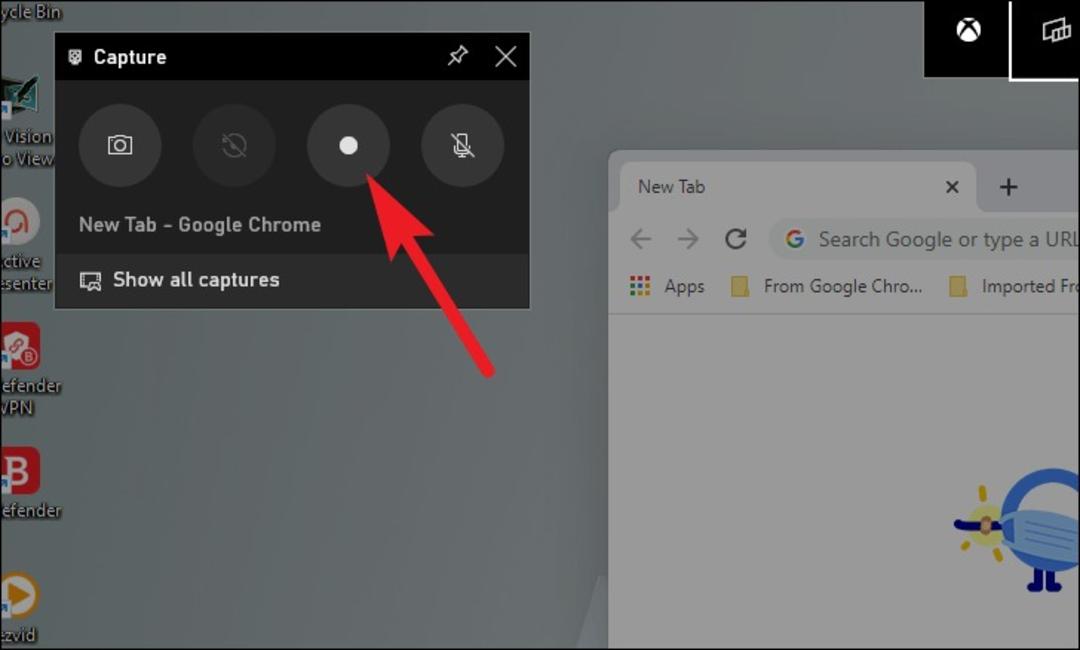Start recording with the round record button

point(349,145)
